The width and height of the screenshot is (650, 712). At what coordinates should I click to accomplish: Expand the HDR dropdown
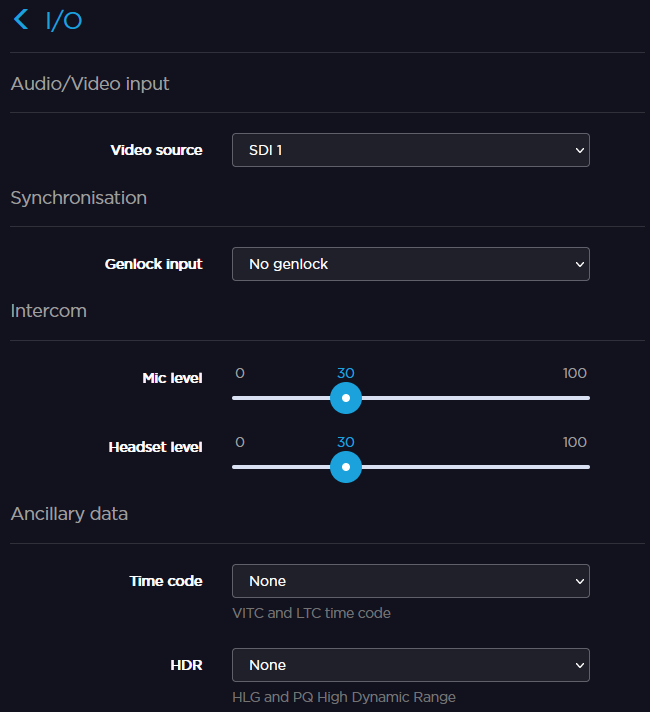point(410,665)
